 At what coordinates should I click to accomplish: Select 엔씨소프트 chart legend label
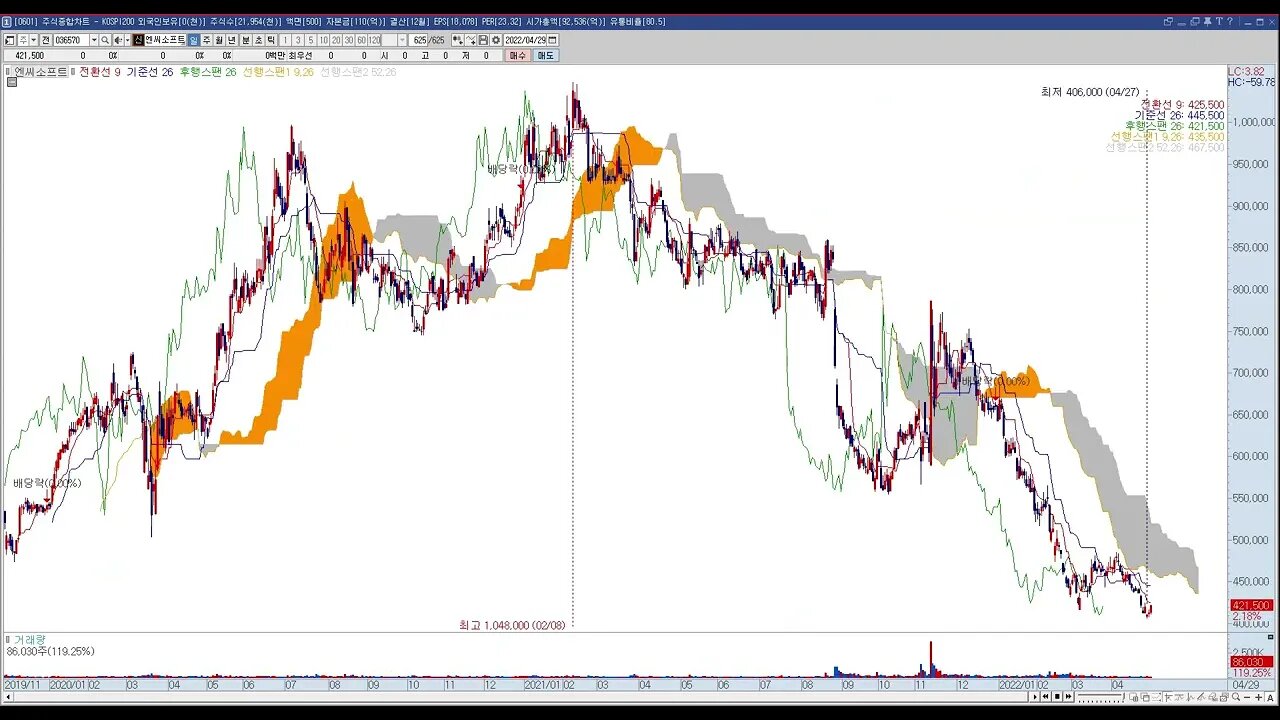[41, 72]
